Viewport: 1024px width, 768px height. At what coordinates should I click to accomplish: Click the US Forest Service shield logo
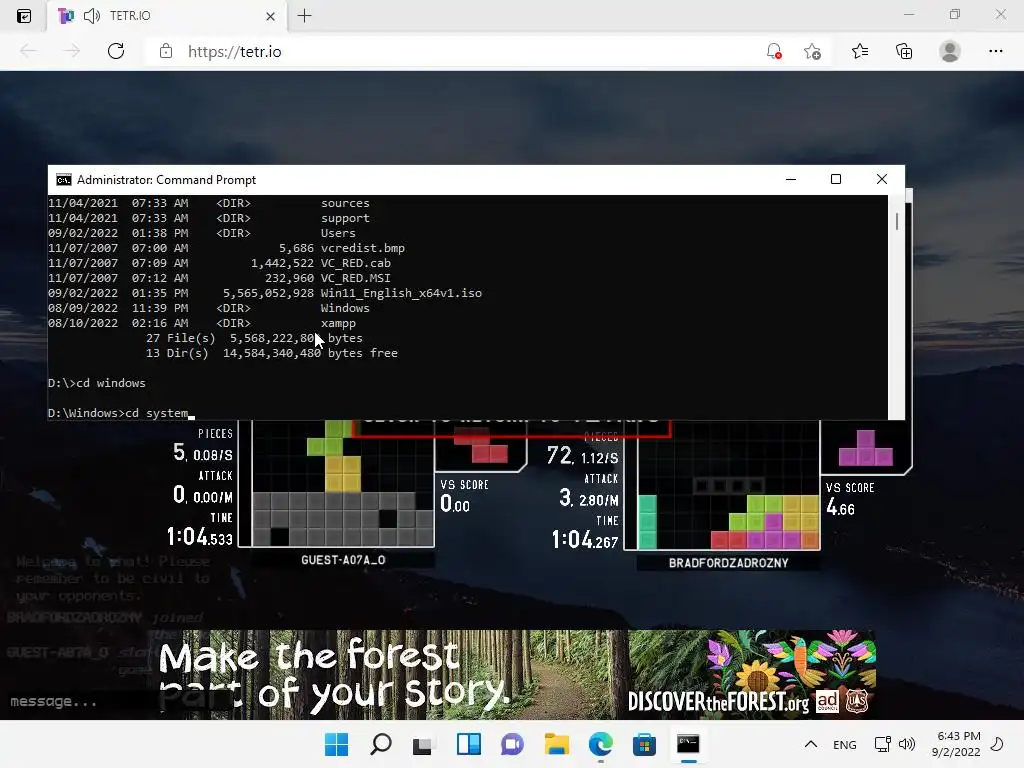pyautogui.click(x=857, y=701)
